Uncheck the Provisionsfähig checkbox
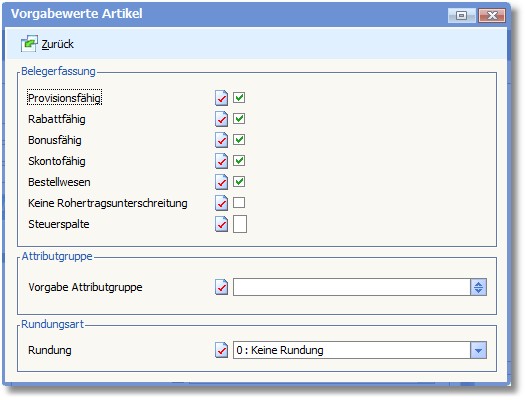 pyautogui.click(x=239, y=97)
